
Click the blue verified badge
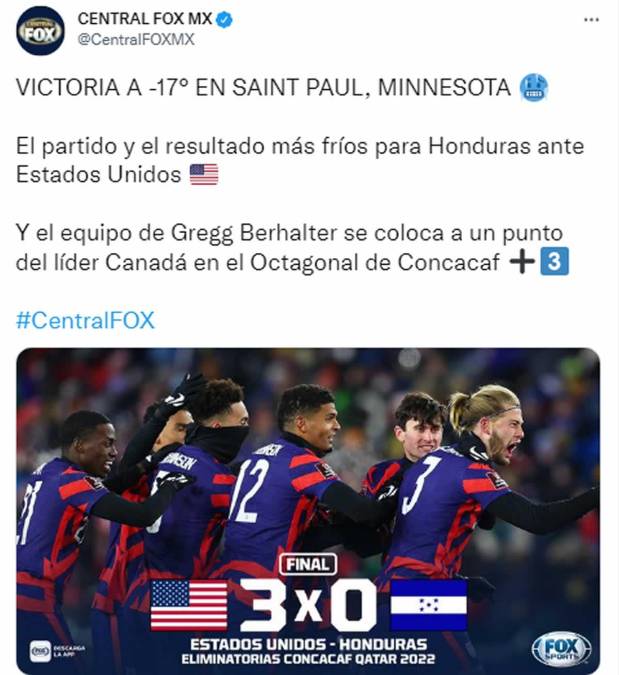224,20
